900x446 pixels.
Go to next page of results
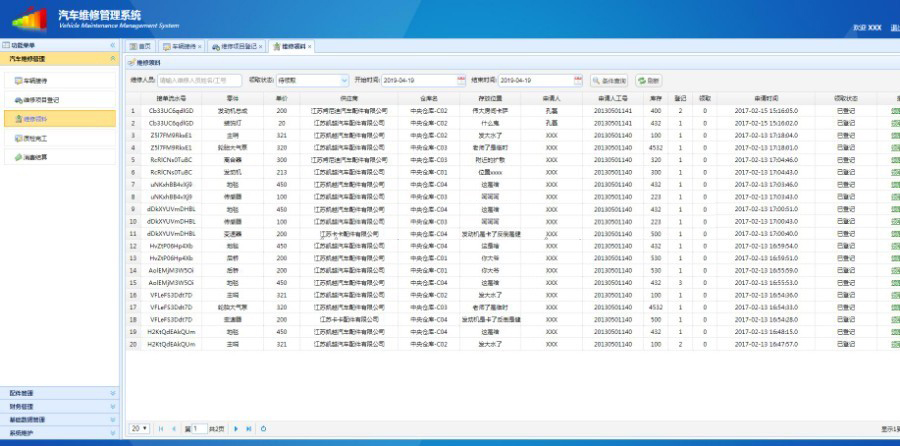[x=236, y=428]
